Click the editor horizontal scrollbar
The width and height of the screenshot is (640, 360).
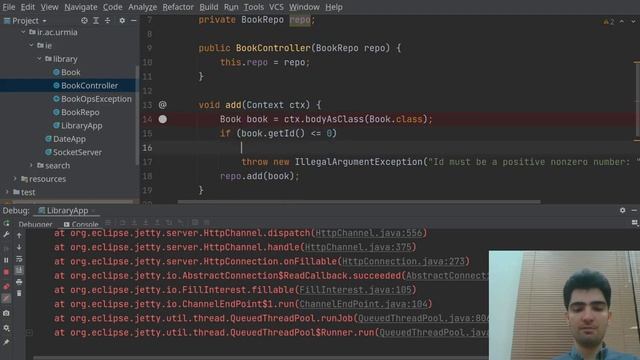pos(359,202)
